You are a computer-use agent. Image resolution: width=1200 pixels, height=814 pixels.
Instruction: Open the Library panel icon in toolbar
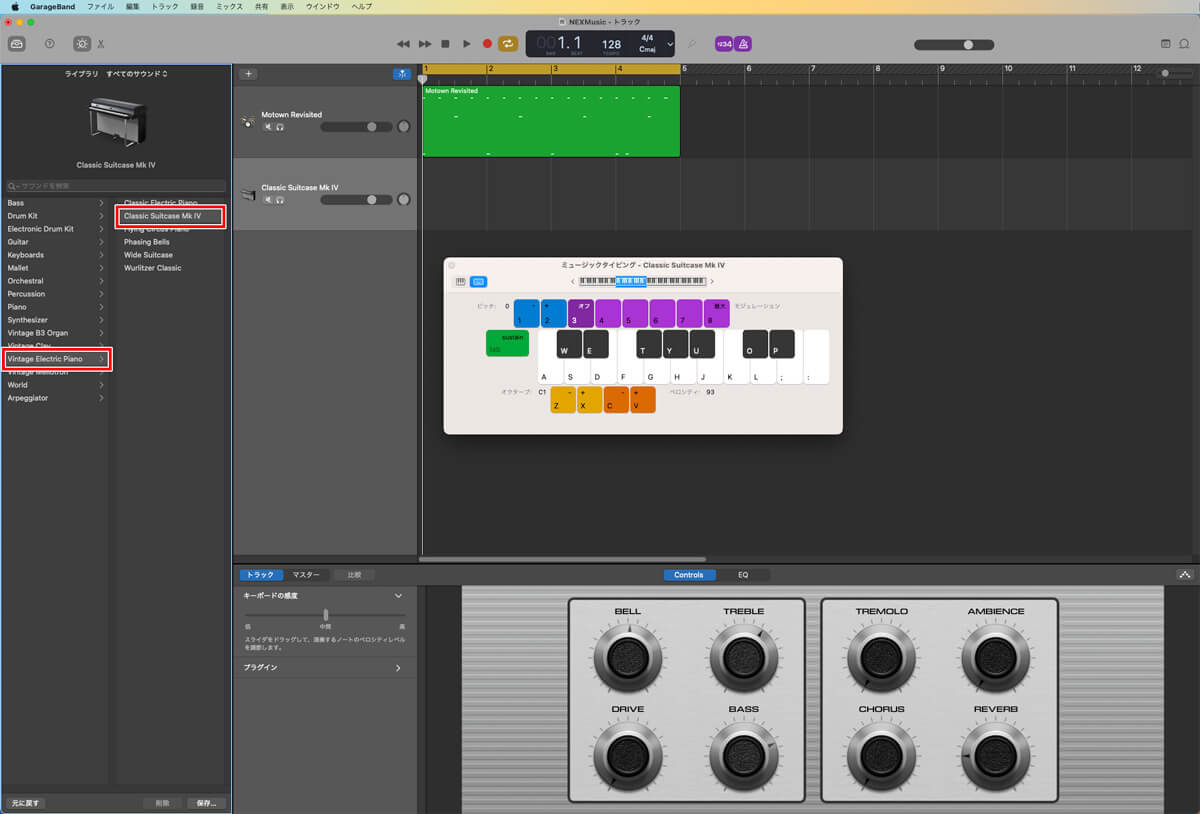pos(17,44)
